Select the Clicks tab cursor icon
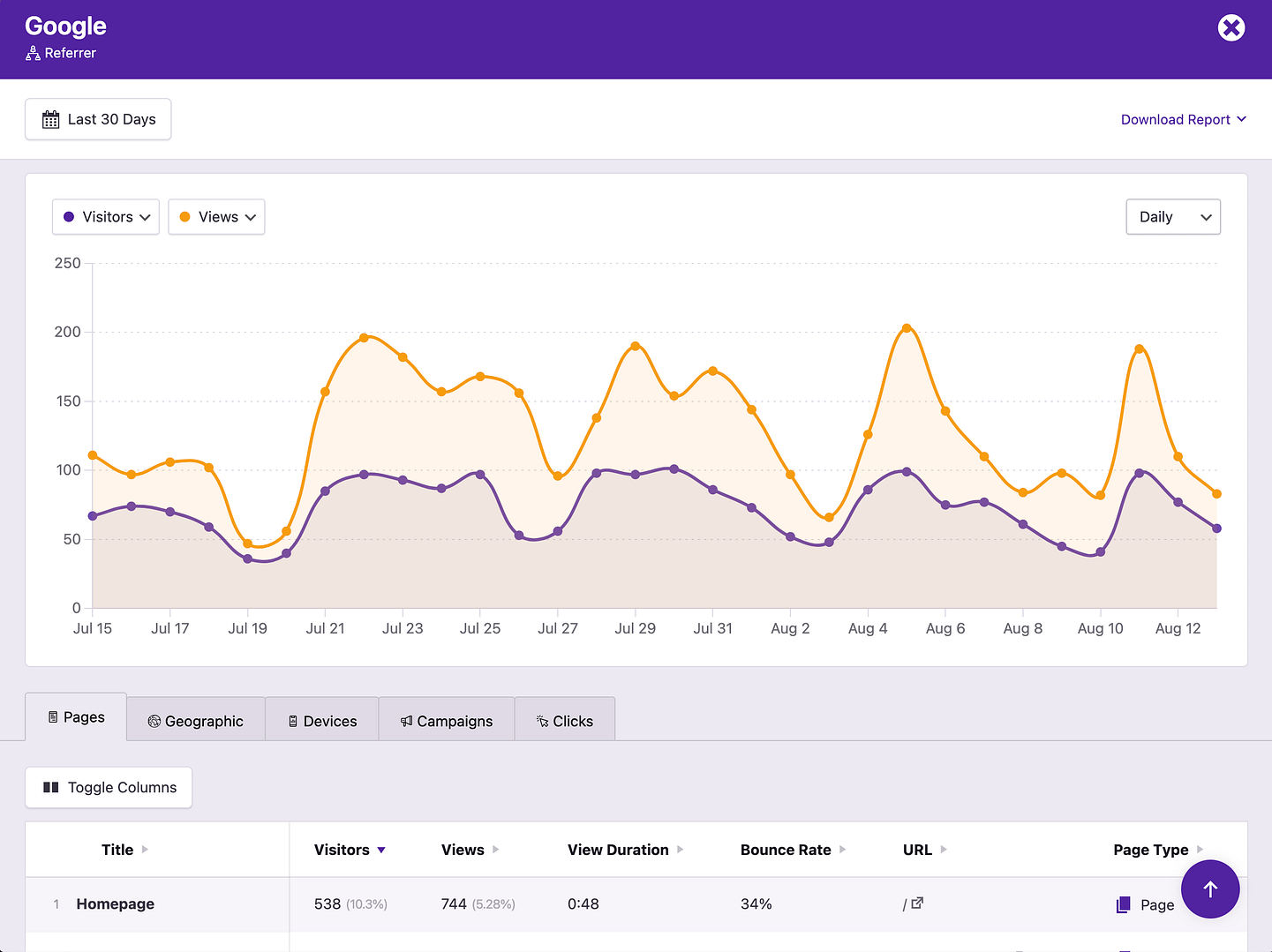 542,721
